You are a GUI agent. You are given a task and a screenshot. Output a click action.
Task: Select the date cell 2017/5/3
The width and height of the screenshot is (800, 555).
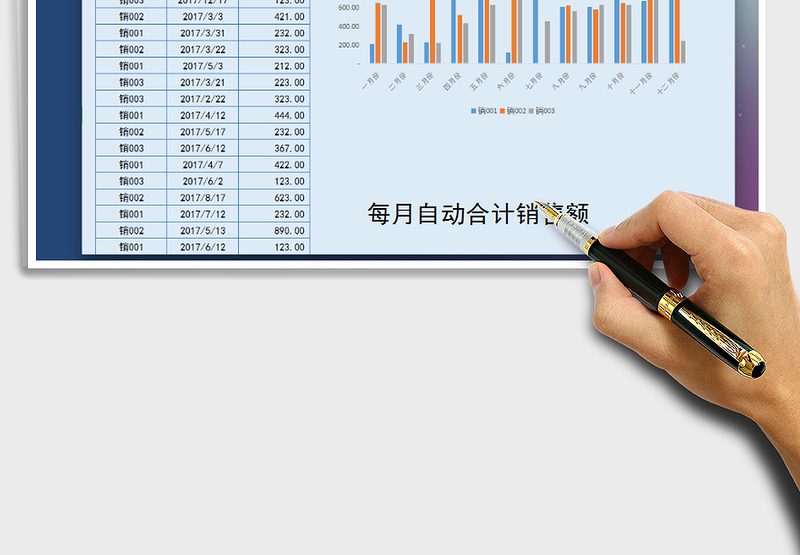point(203,66)
